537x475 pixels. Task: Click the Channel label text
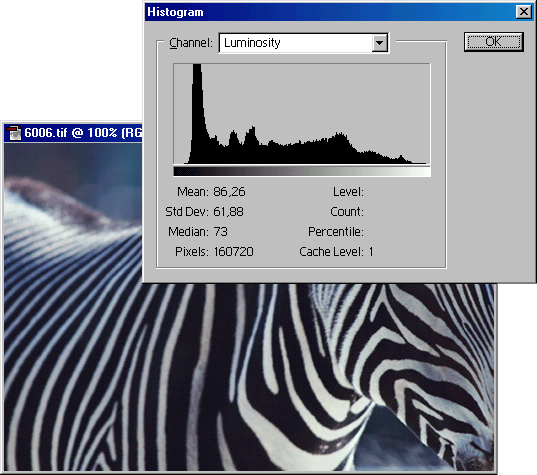pos(191,43)
